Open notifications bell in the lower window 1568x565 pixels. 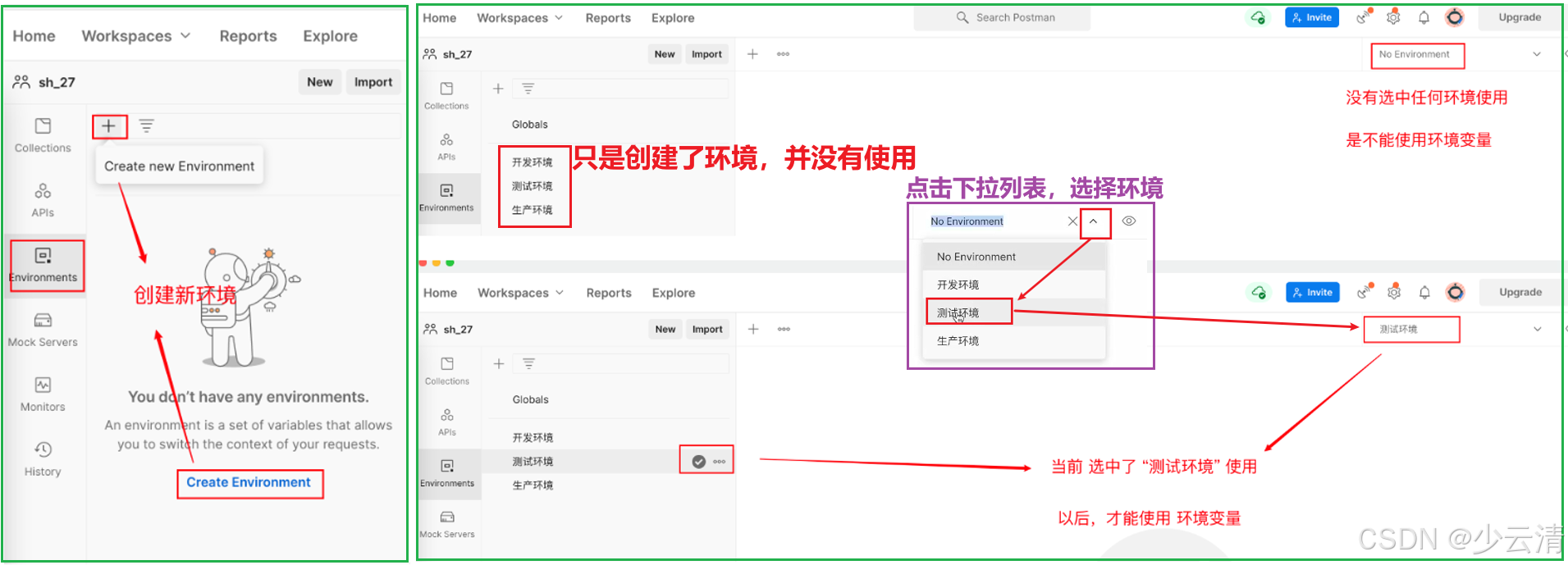coord(1424,292)
